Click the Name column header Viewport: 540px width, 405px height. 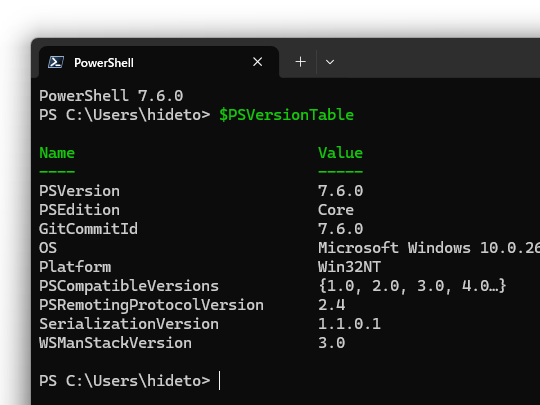tap(57, 153)
